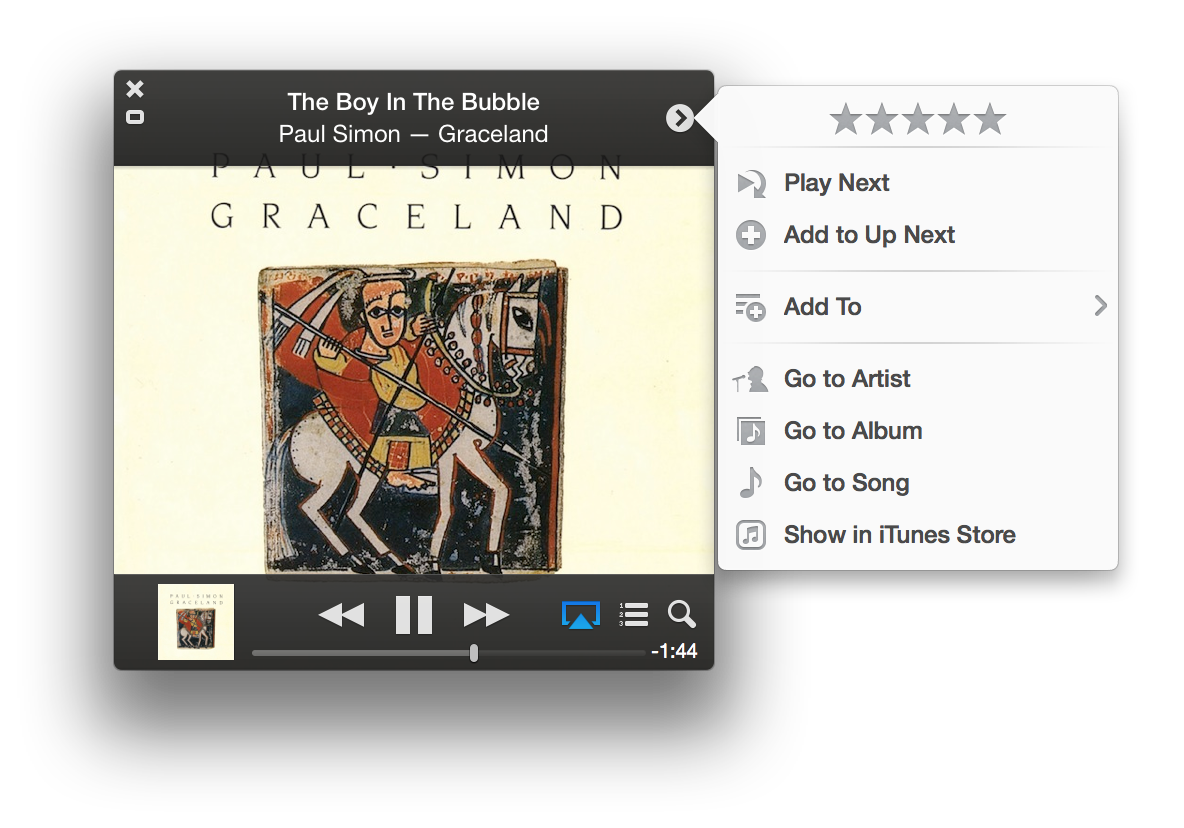1184x828 pixels.
Task: Open search magnifying glass
Action: click(x=681, y=614)
